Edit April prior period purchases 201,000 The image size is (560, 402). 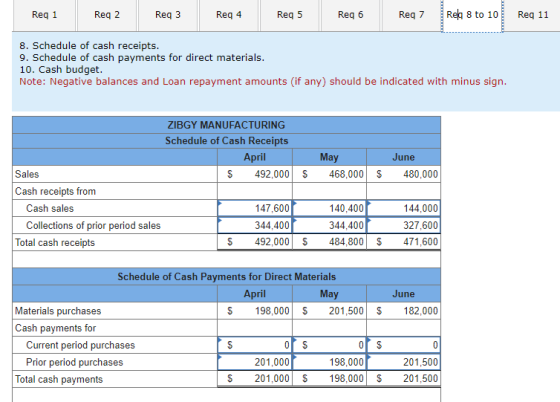coord(255,362)
